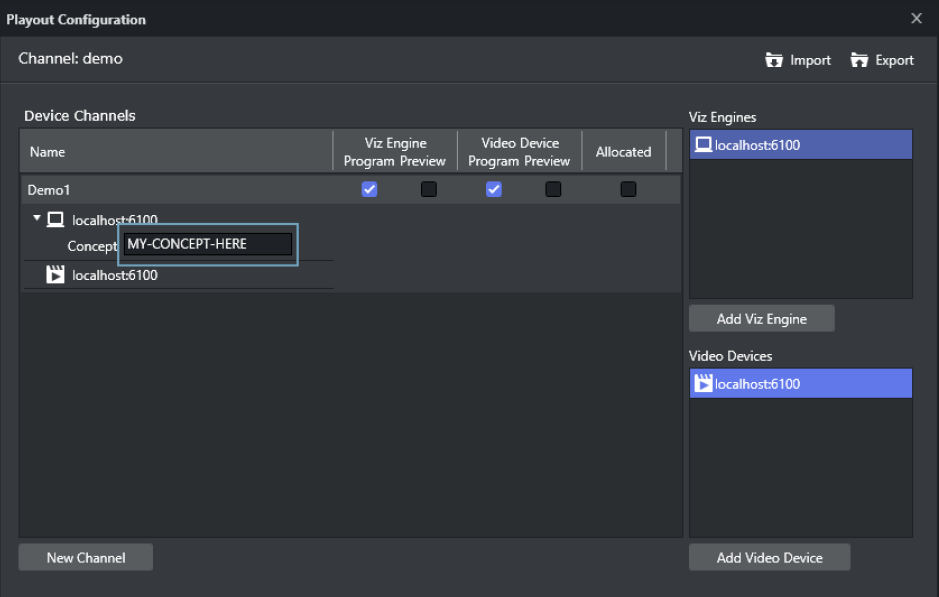Click the New Channel button

(86, 558)
